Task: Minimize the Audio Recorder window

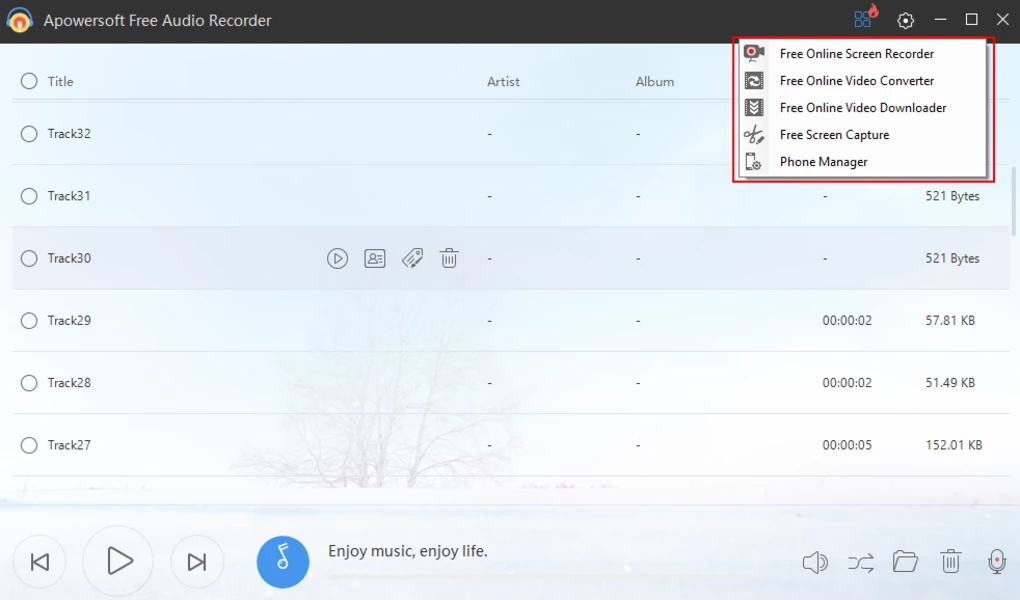Action: click(940, 20)
